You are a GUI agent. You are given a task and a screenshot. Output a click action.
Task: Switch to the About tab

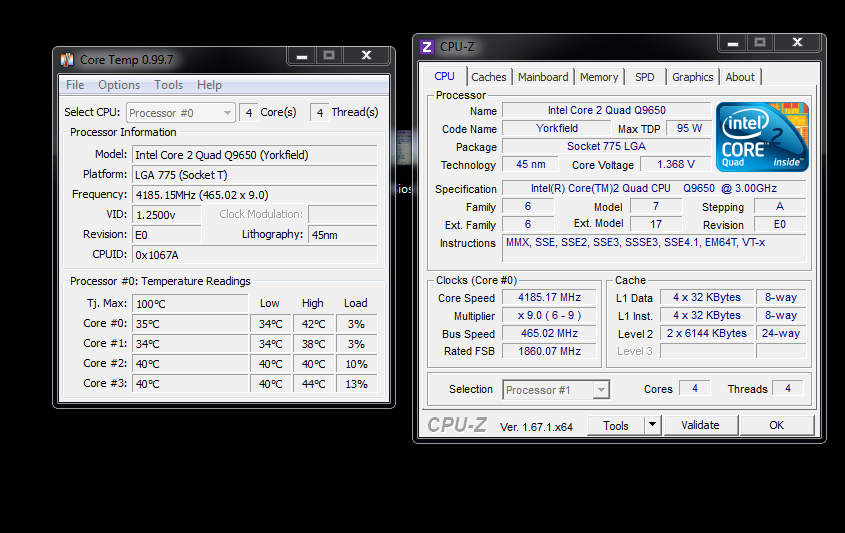tap(740, 77)
